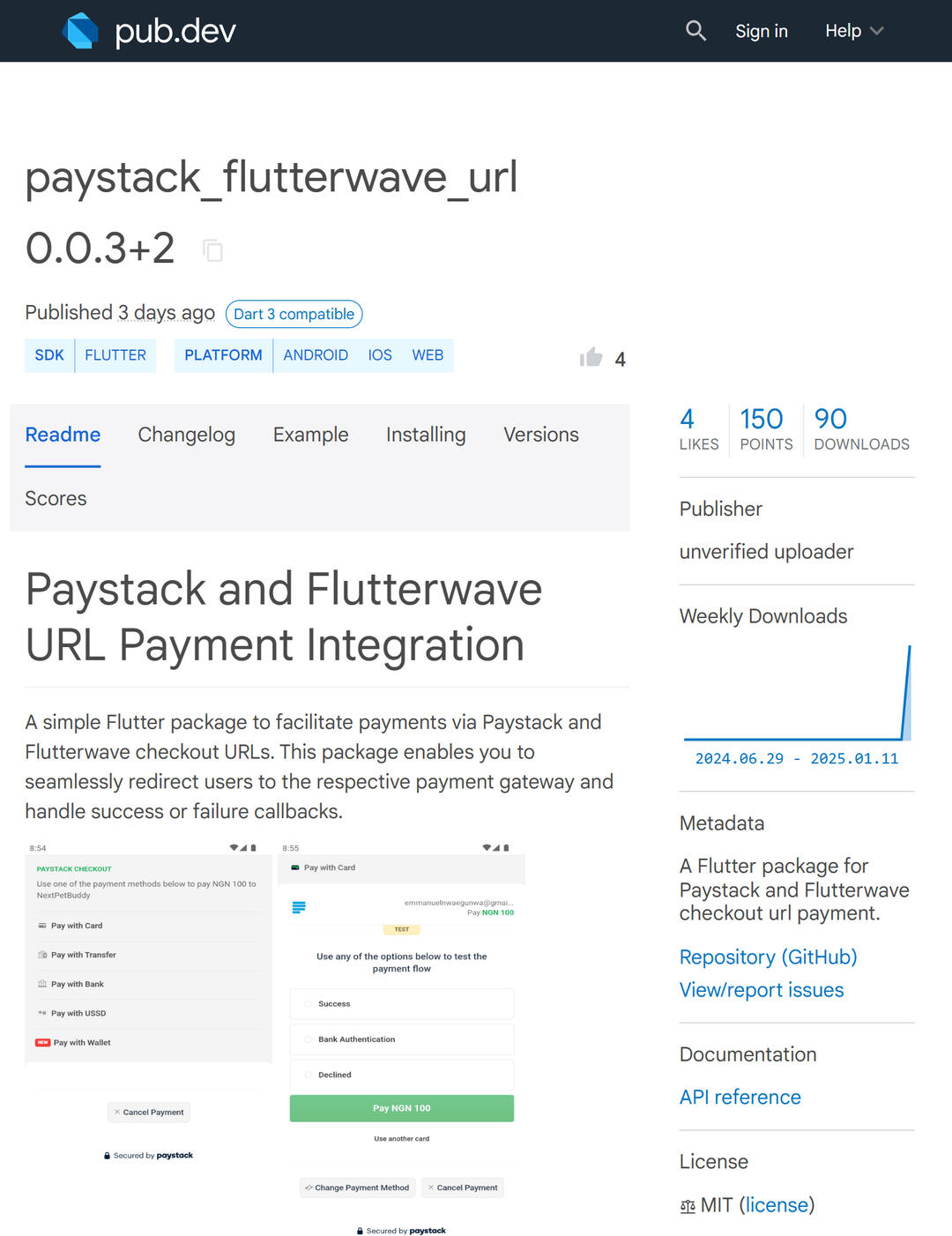The image size is (952, 1236).
Task: Click the 'paystack_flutterwave_url' package title
Action: (x=271, y=178)
